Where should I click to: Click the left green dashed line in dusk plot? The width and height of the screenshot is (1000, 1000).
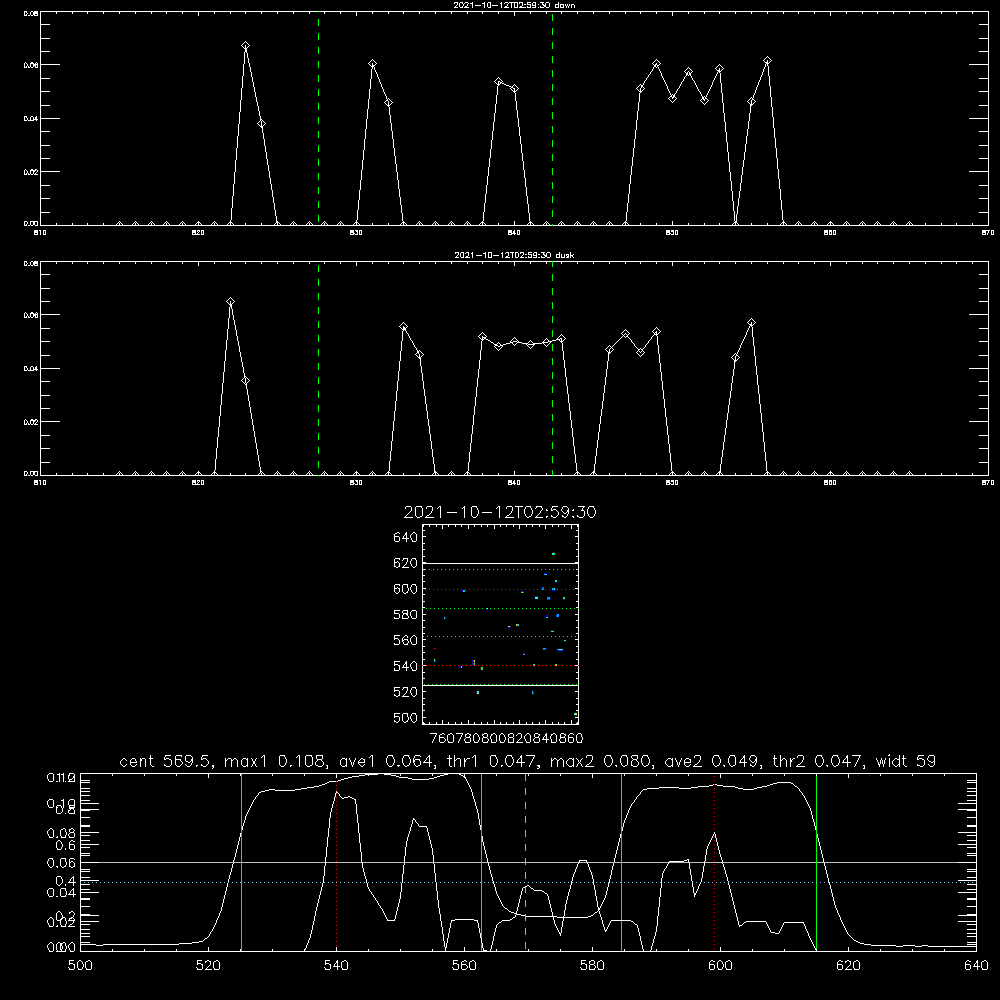(x=319, y=369)
